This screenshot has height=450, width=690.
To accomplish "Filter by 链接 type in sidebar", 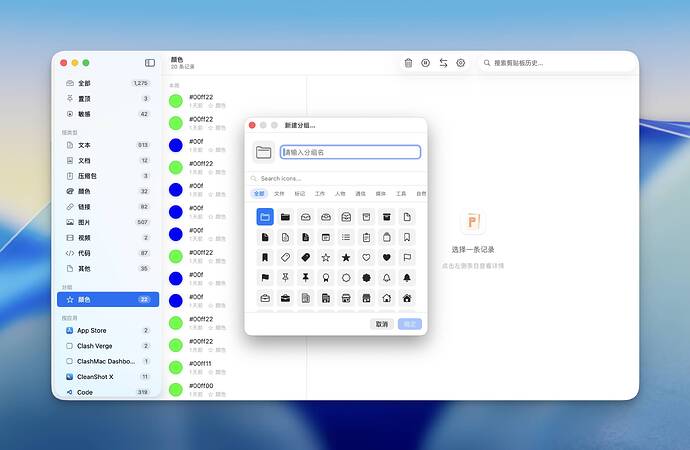I will 108,207.
